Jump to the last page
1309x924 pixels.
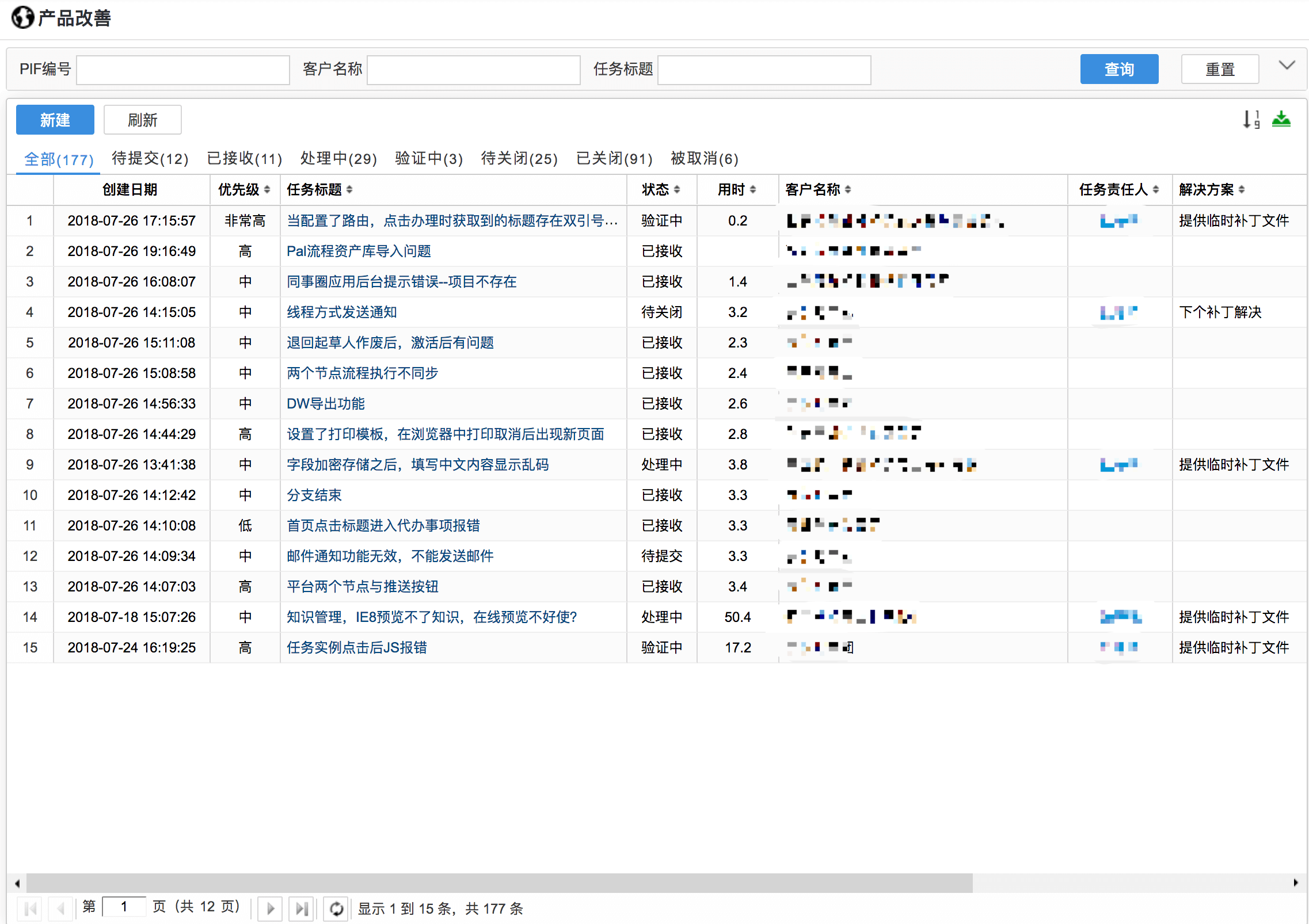click(x=302, y=908)
